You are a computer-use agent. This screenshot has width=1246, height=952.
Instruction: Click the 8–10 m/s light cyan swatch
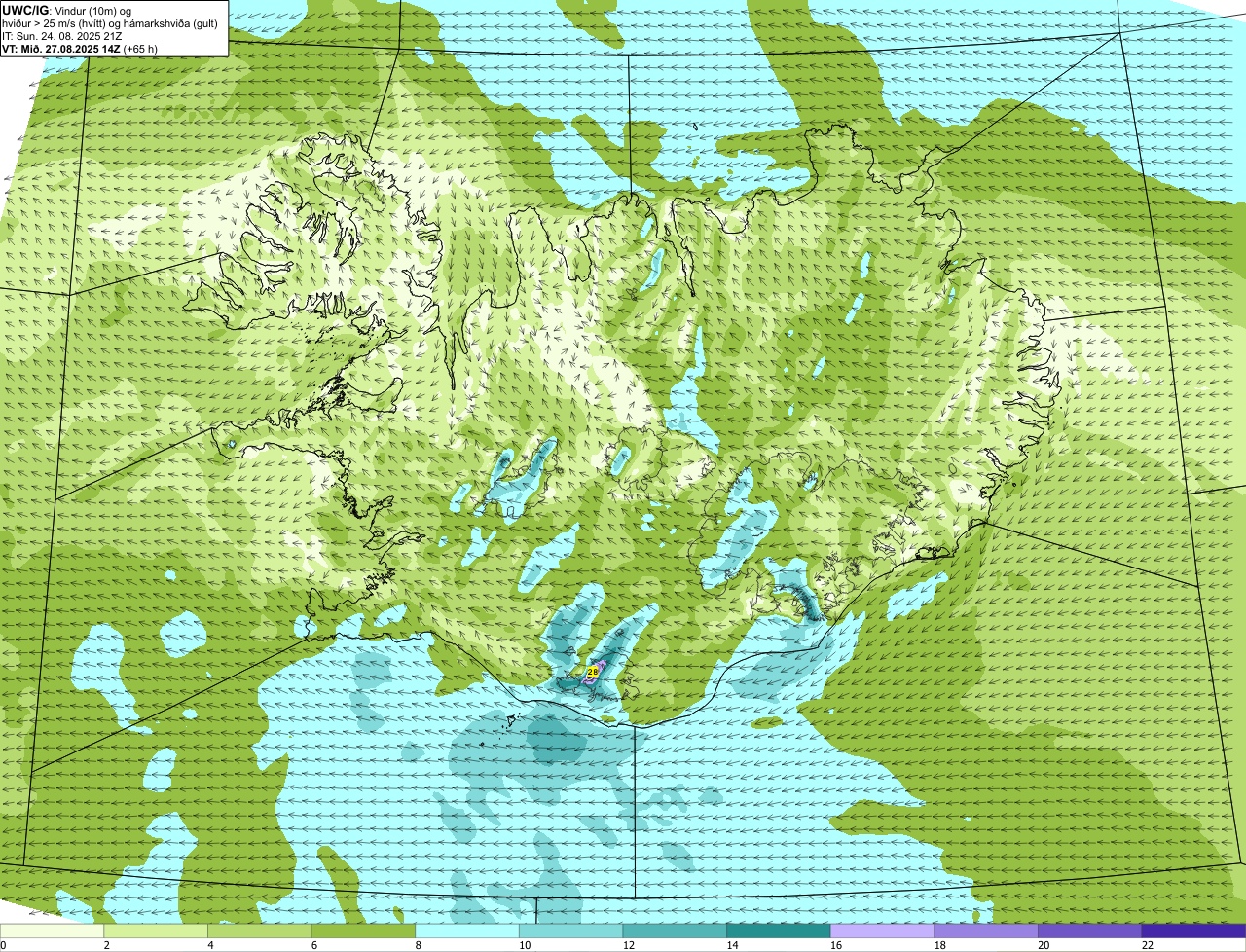[x=466, y=932]
